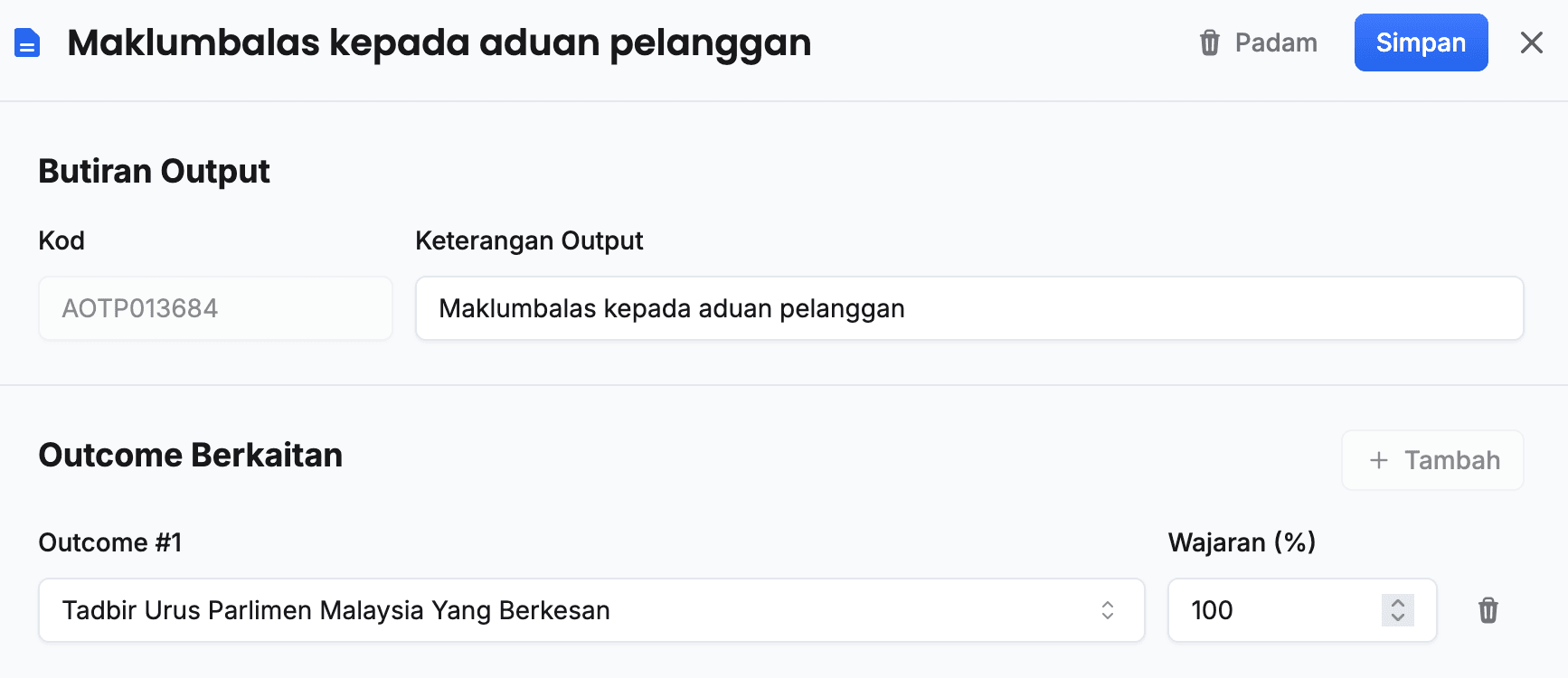Click the Outcome #1 label
The image size is (1568, 678).
pos(110,542)
